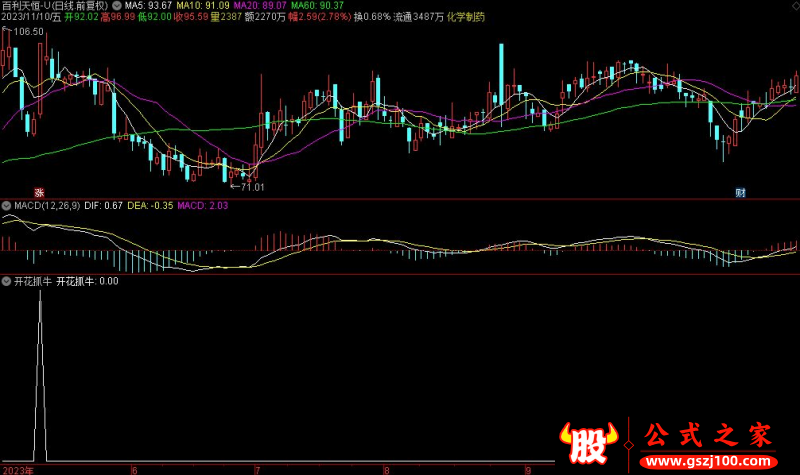This screenshot has height=475, width=800.
Task: Select the 开花抓牛 indicator title
Action: [x=32, y=282]
